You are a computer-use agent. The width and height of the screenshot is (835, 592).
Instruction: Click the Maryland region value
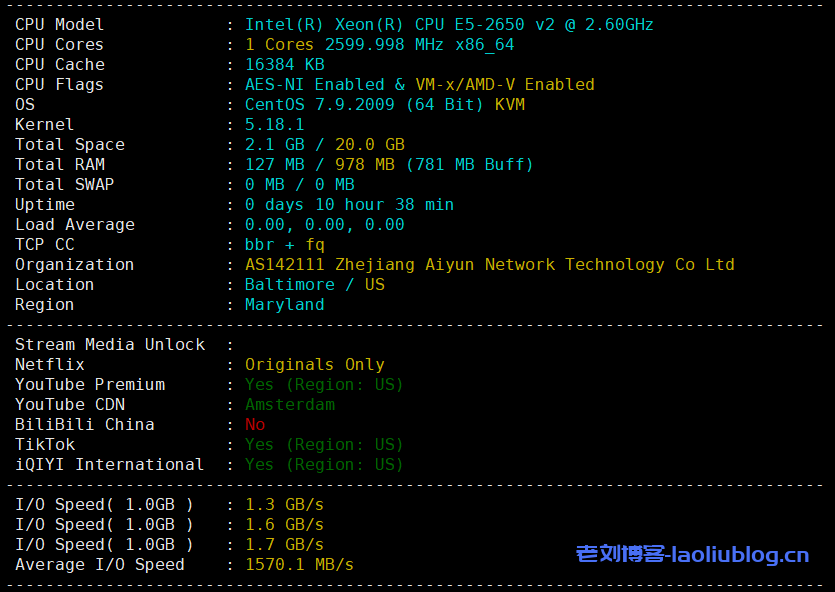coord(284,304)
